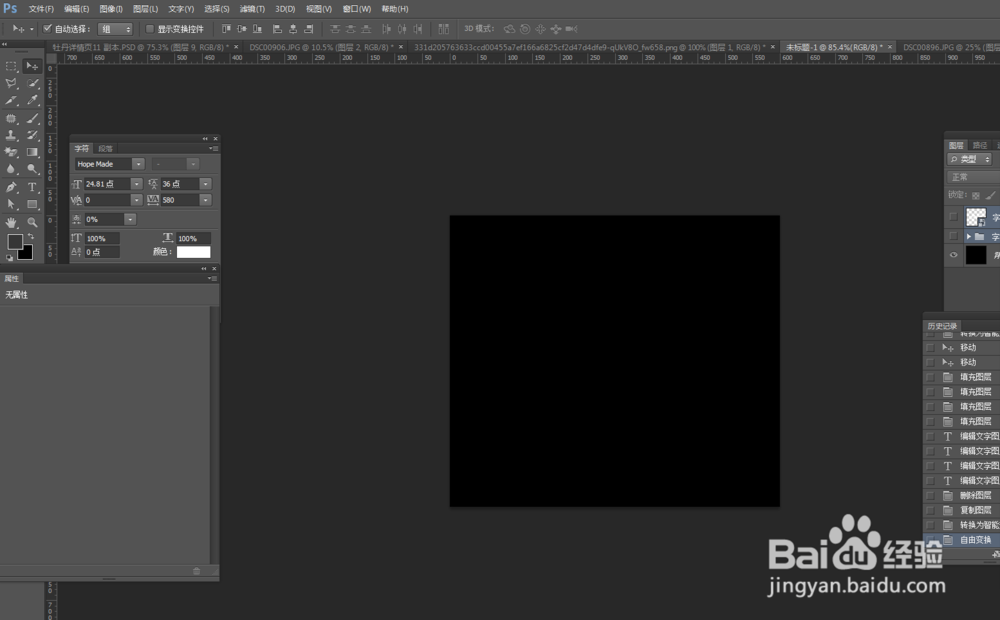Click the black background color swatch
1000x620 pixels.
pyautogui.click(x=27, y=253)
